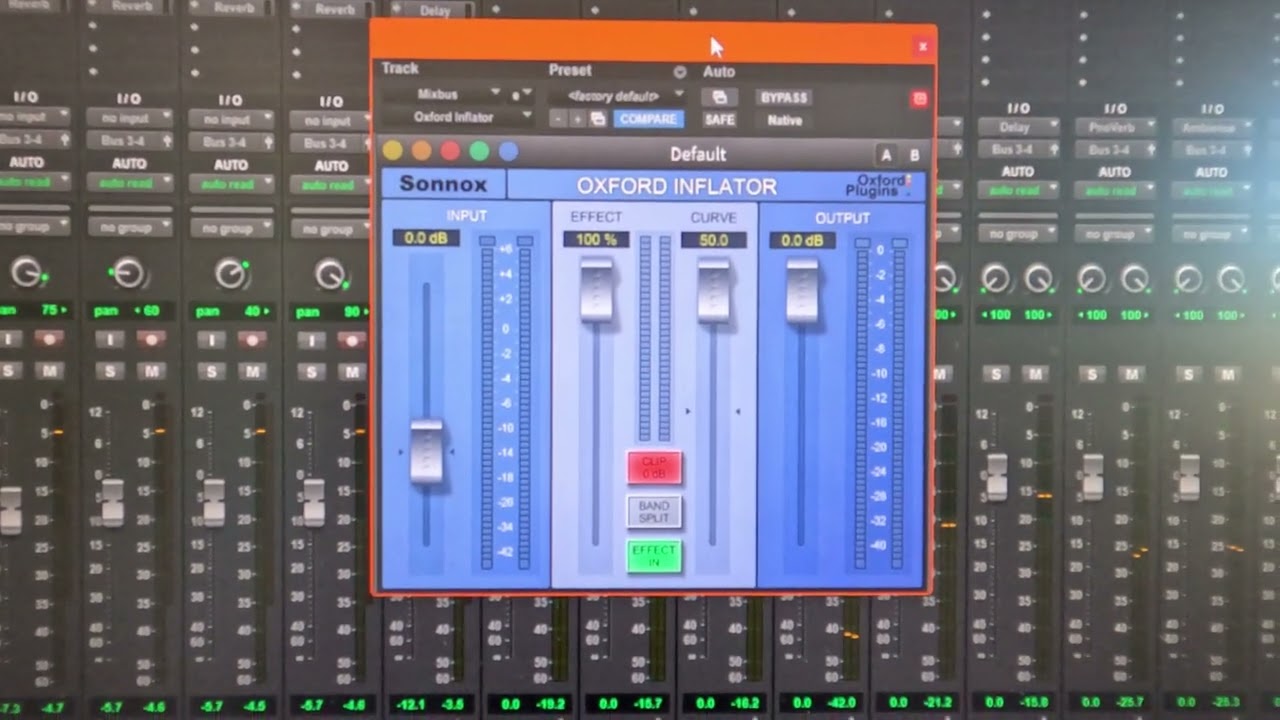Solo the track with pan 60

pos(111,371)
